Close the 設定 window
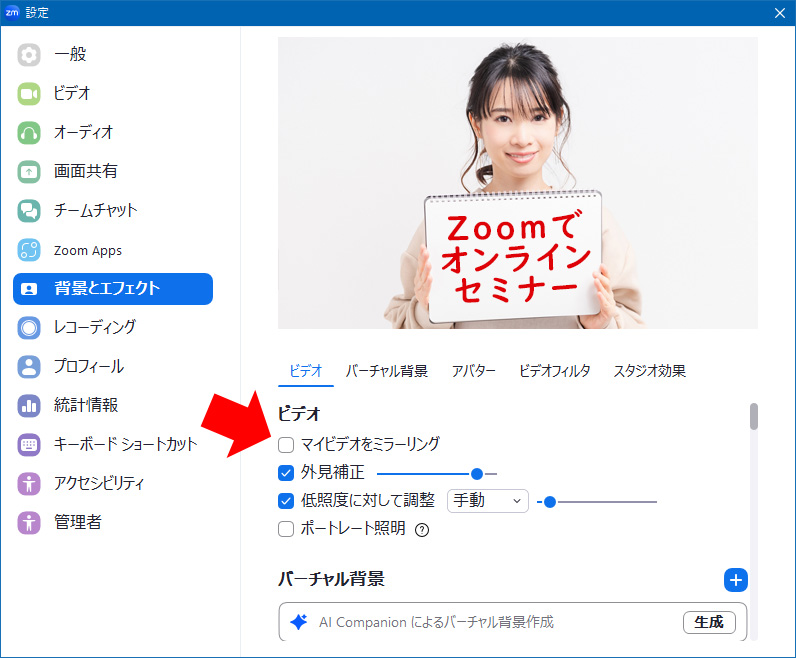The image size is (796, 658). pyautogui.click(x=780, y=13)
